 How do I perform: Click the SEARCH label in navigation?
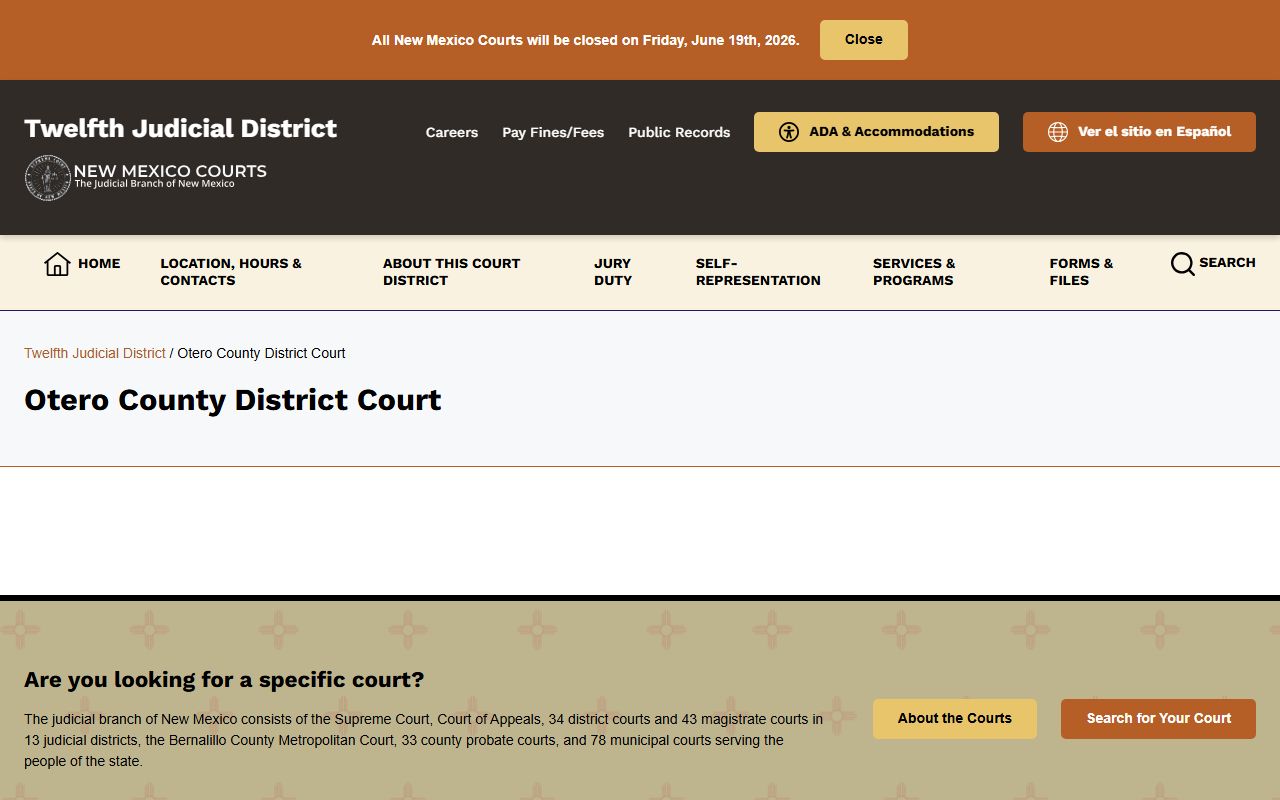[x=1227, y=263]
